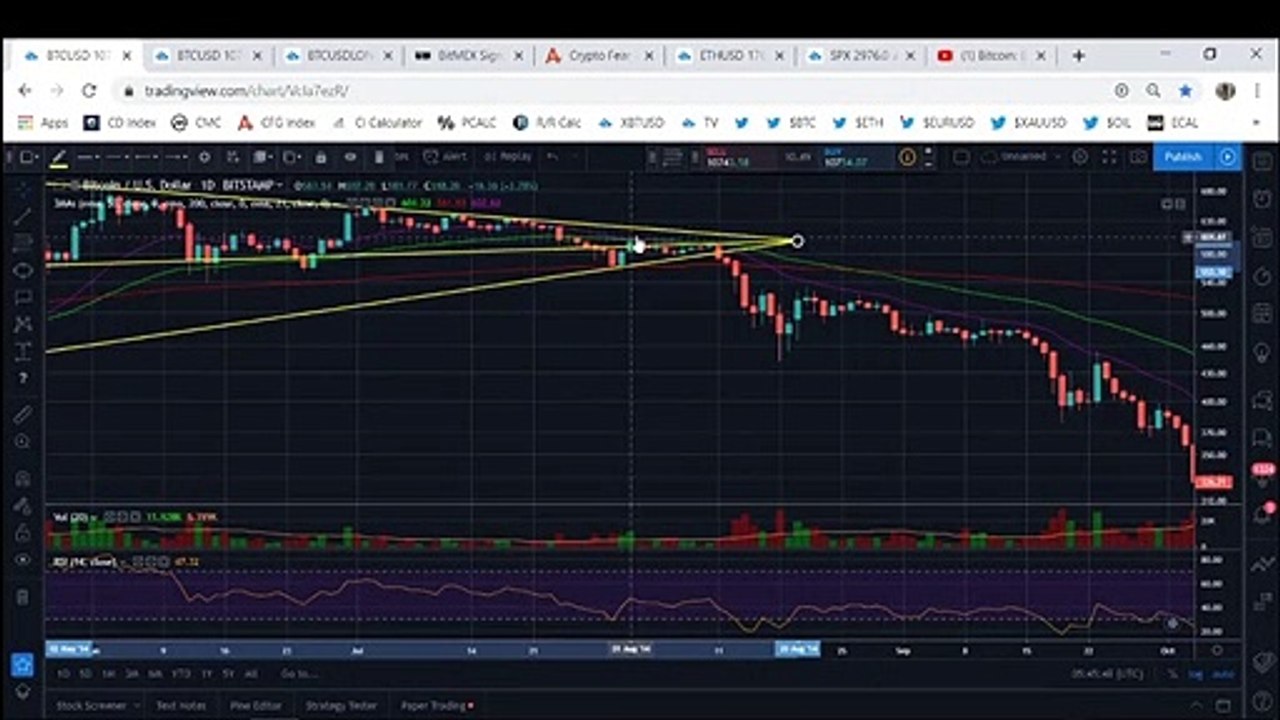
Task: Click the orange circle icon in top toolbar
Action: 907,157
